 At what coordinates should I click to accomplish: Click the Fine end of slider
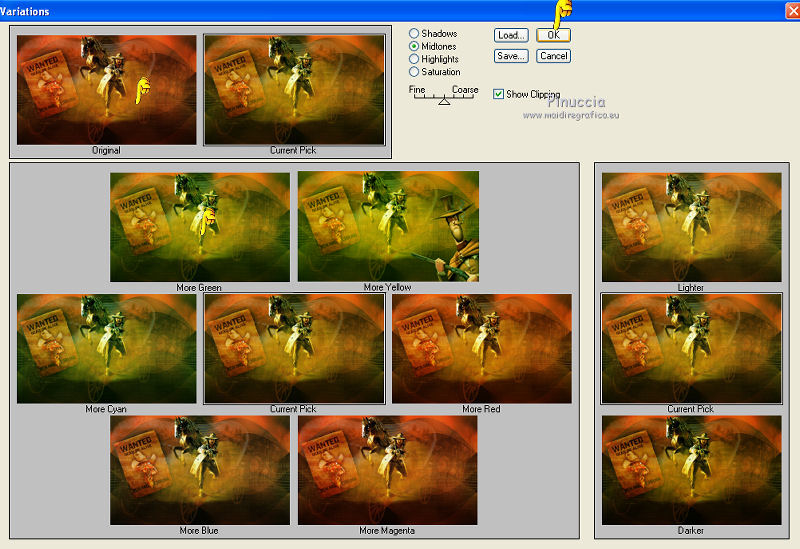417,89
